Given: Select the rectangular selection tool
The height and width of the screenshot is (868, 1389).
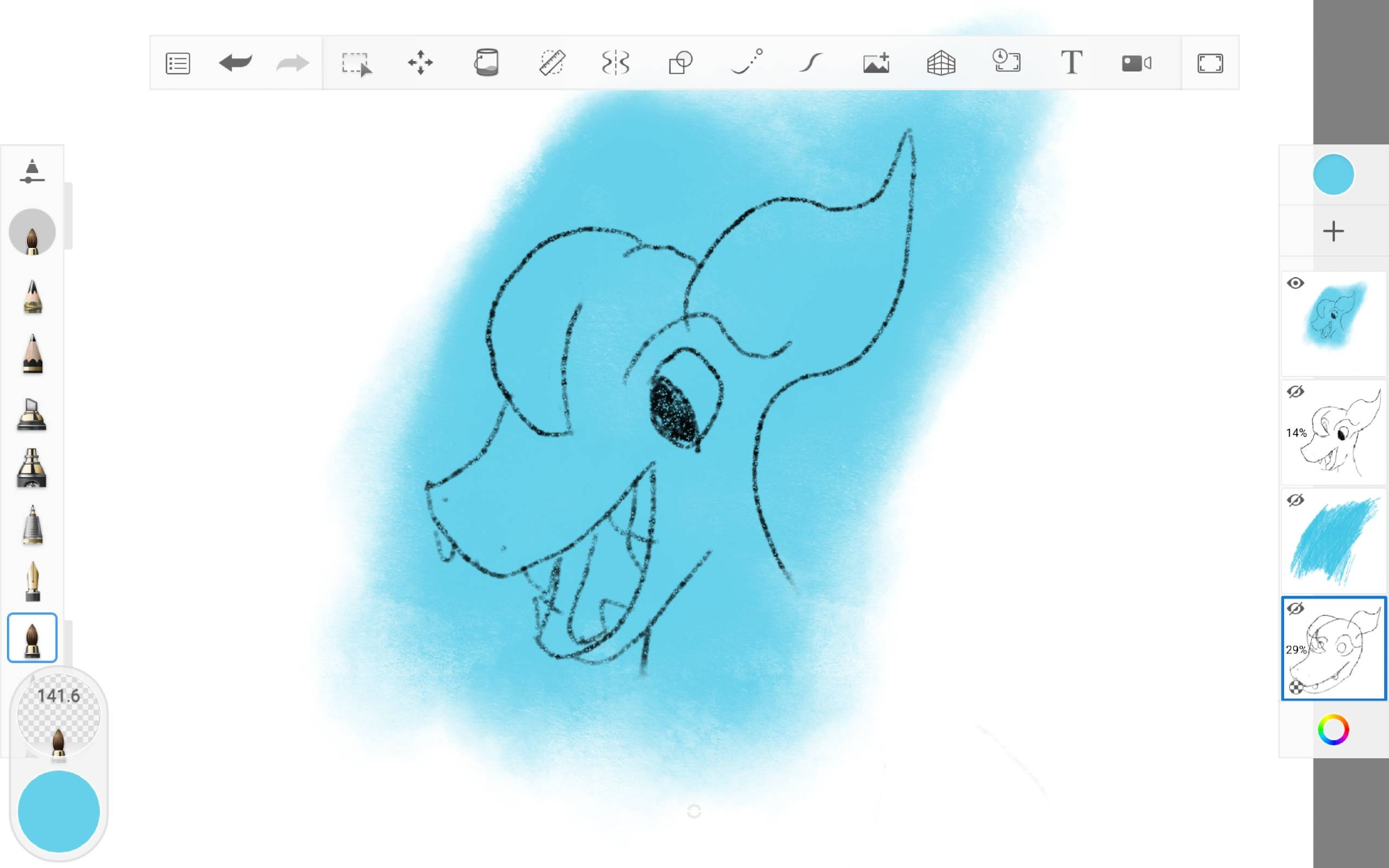Looking at the screenshot, I should tap(356, 63).
